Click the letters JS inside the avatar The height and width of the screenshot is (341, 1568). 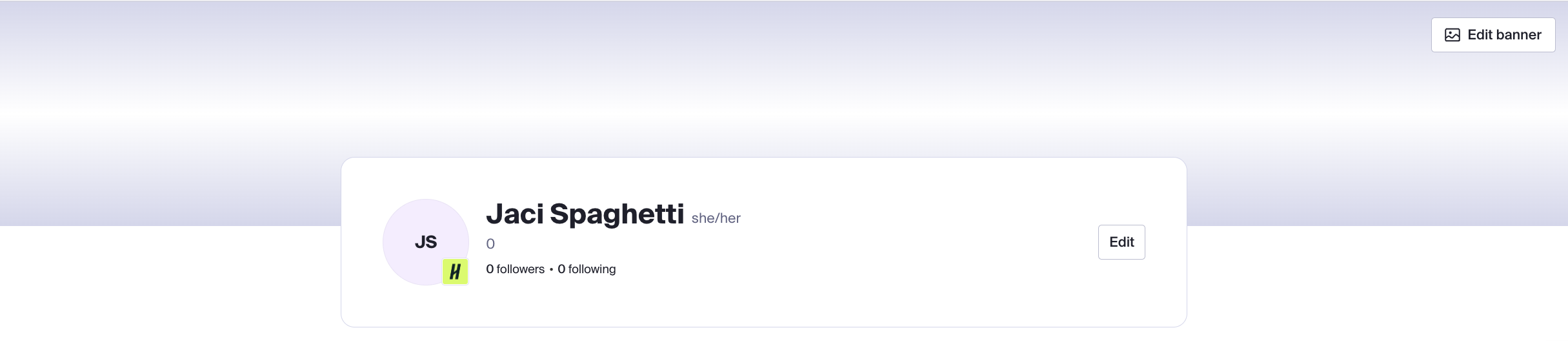click(426, 242)
